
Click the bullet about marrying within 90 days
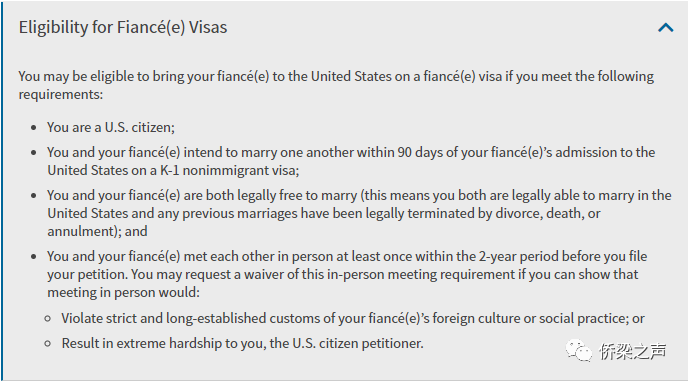coord(351,161)
